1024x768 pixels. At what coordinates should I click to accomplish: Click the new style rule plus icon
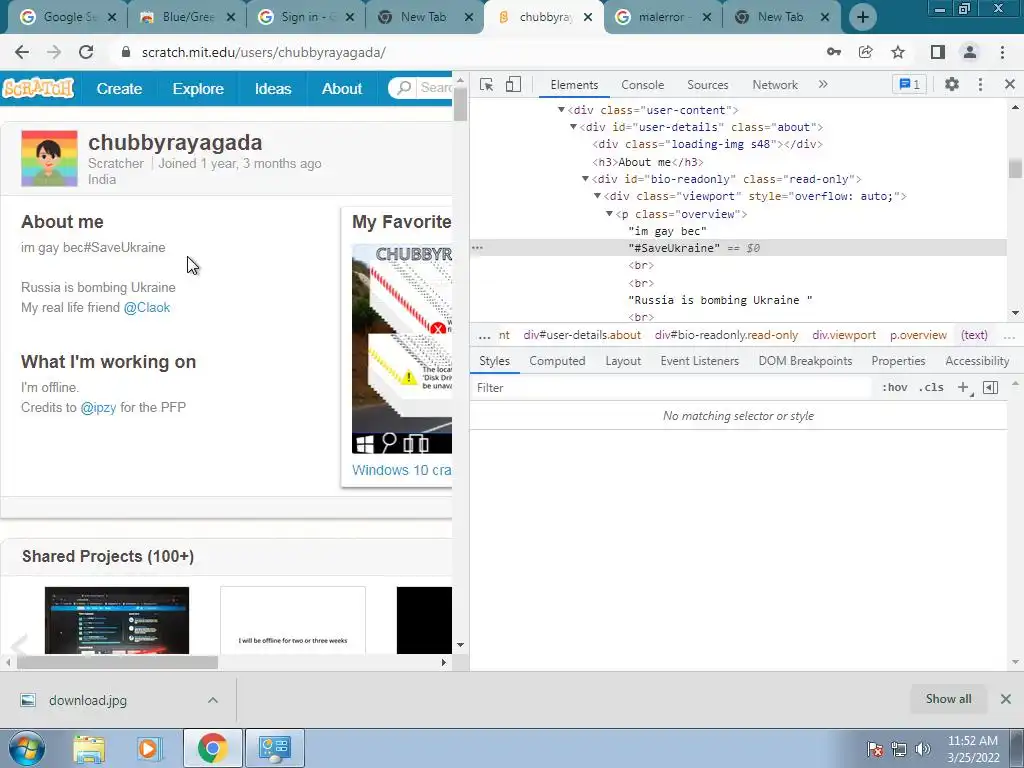click(963, 387)
